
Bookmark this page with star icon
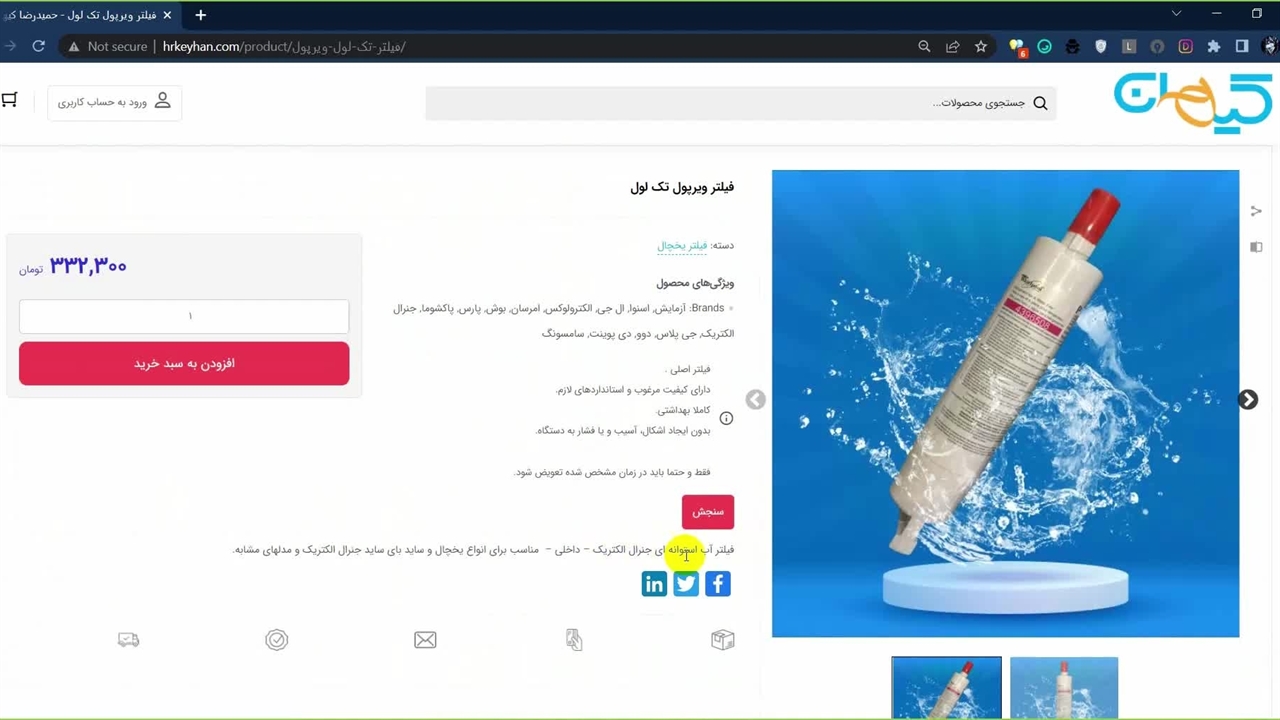point(981,46)
